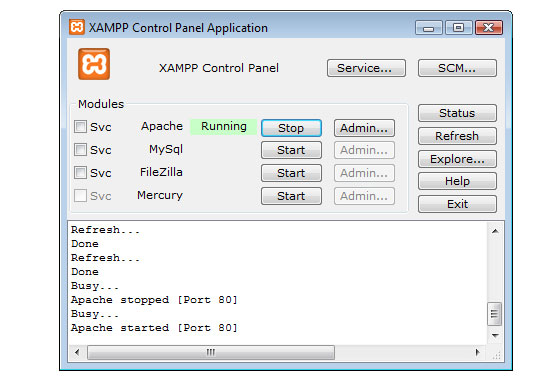Click the vertical scrollbar thumb in log
Image resolution: width=550 pixels, height=378 pixels.
click(x=495, y=313)
